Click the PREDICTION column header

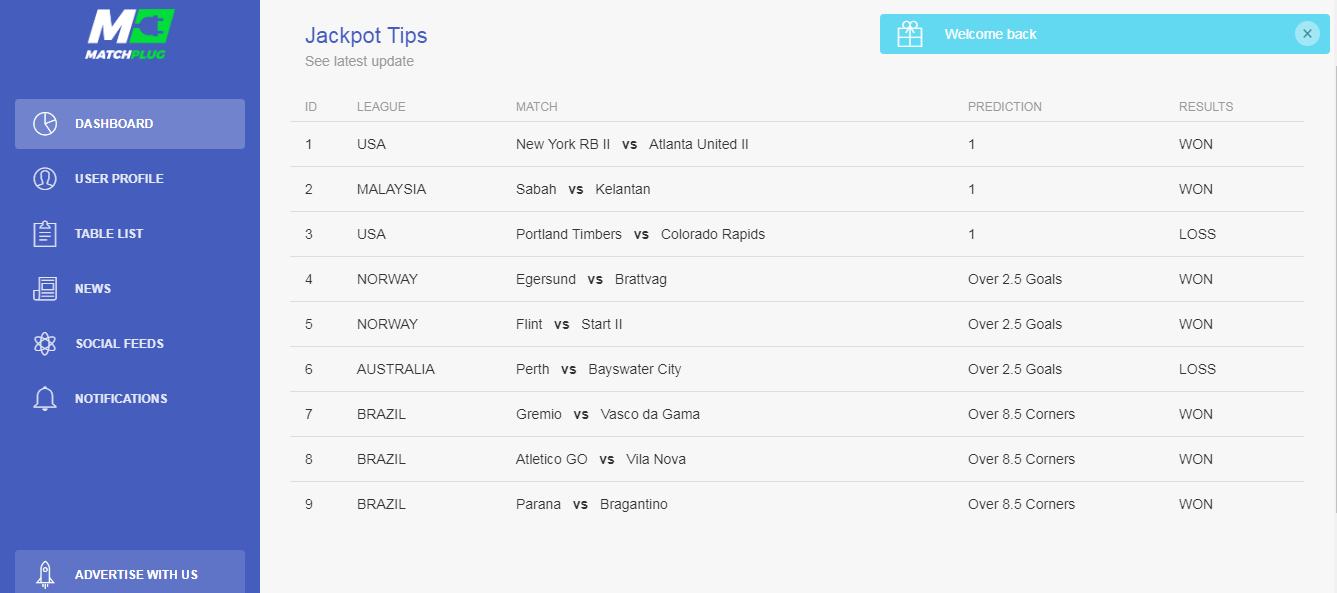[1005, 107]
